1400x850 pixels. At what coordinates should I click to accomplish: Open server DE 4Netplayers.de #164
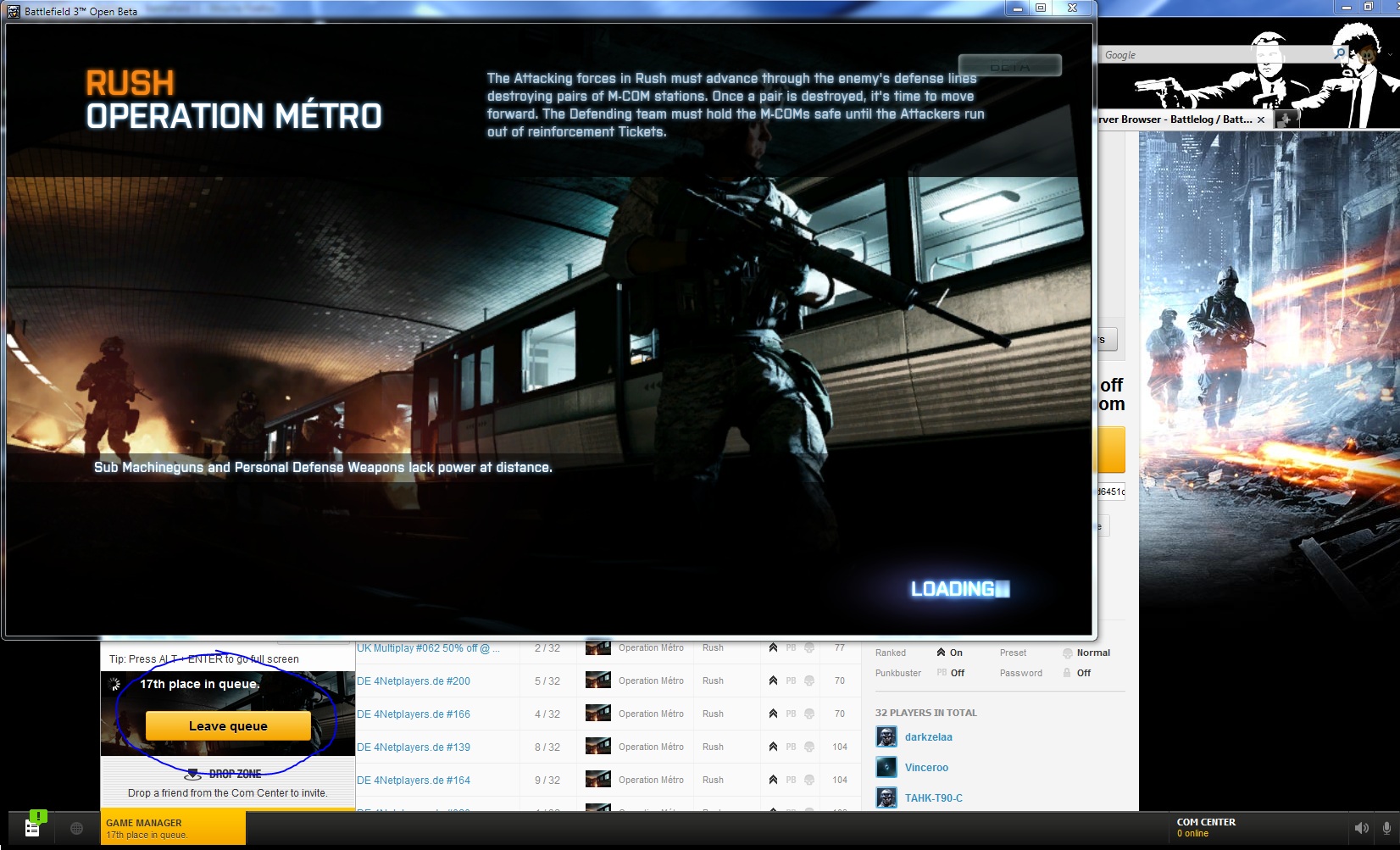click(x=414, y=781)
